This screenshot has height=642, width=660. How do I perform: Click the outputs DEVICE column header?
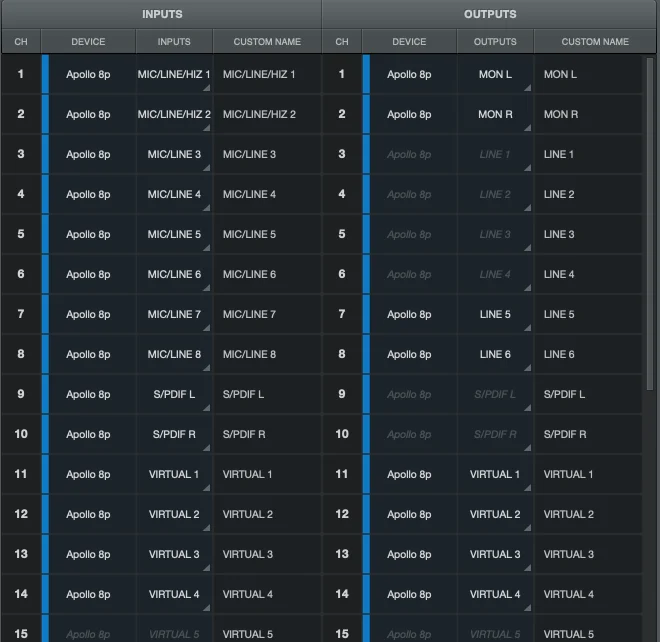409,42
